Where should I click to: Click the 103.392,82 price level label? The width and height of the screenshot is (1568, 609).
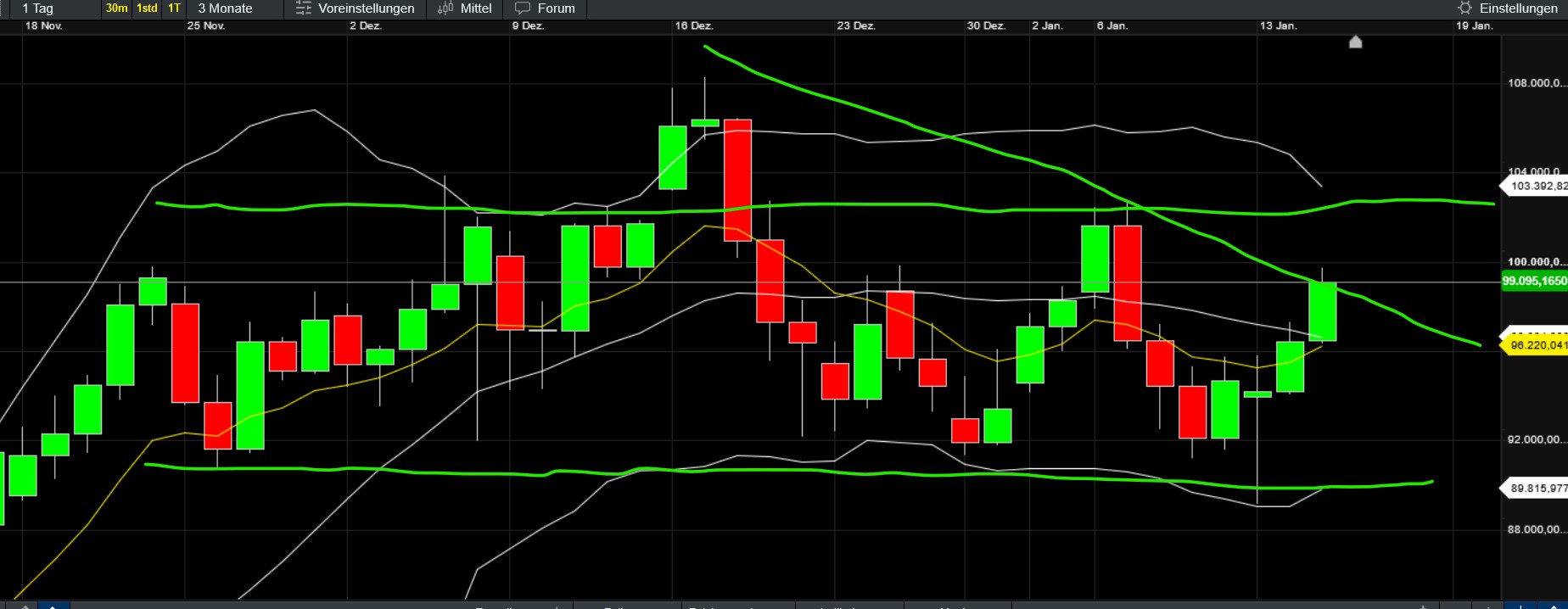pos(1534,186)
